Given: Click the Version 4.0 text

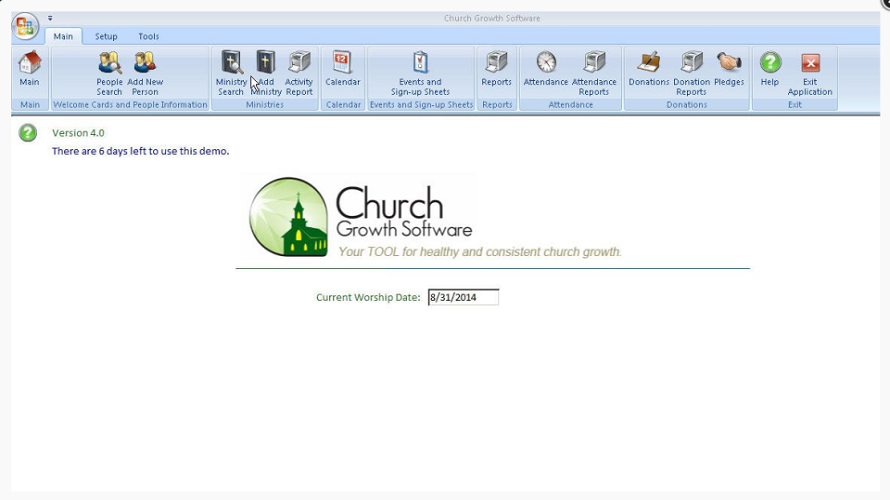Looking at the screenshot, I should pos(78,133).
